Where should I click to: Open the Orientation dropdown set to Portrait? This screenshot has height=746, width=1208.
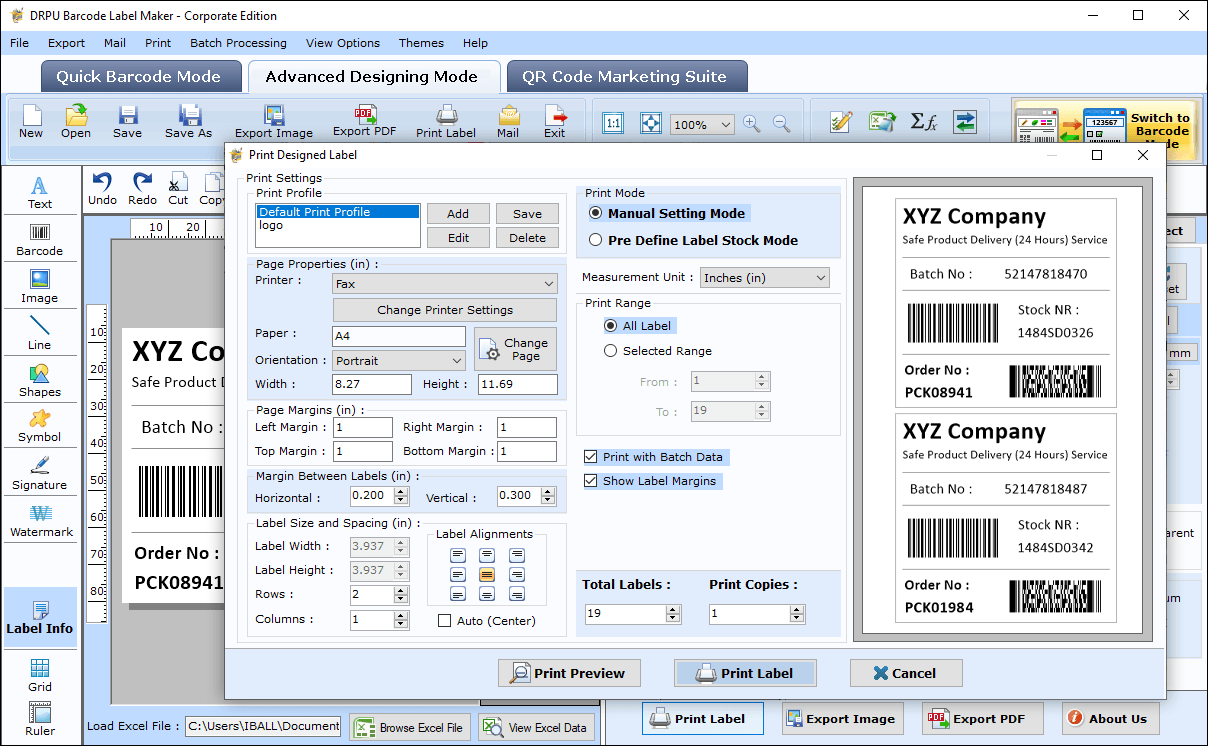tap(399, 360)
